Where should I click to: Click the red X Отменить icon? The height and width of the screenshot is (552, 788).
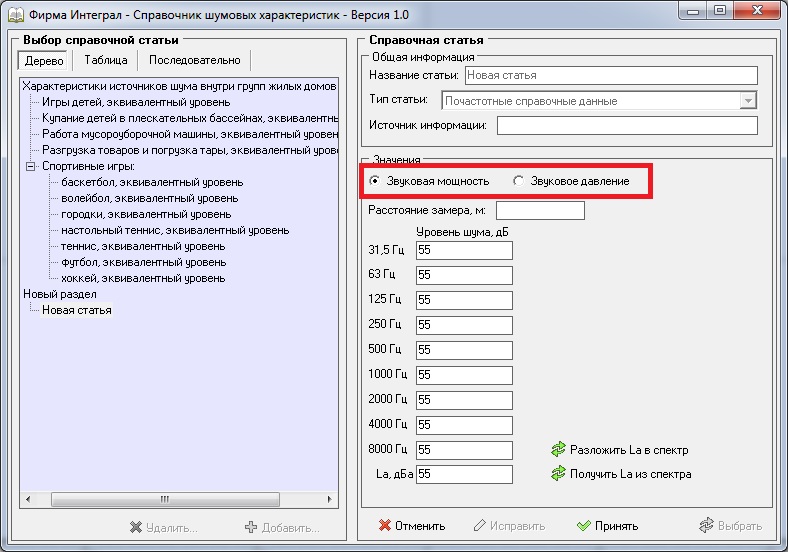click(385, 526)
